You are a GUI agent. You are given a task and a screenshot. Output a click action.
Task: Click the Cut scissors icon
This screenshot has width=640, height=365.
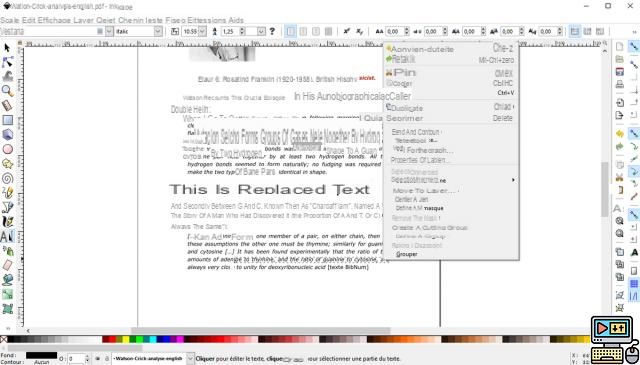pos(620,178)
